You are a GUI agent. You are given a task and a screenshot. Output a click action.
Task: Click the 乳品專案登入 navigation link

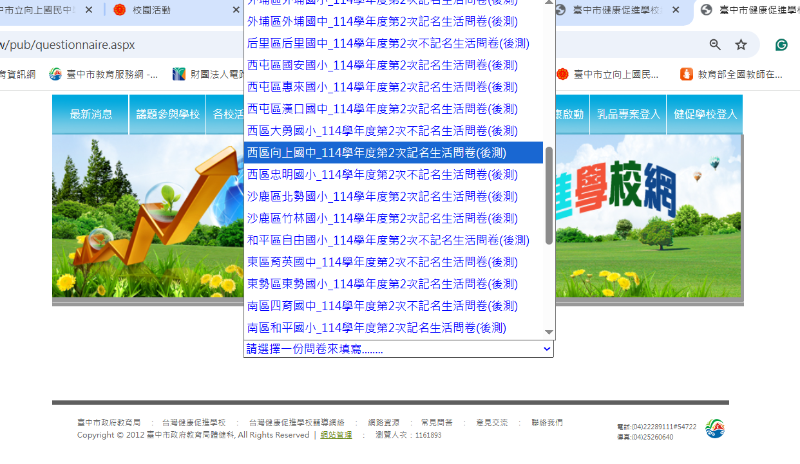(x=628, y=115)
